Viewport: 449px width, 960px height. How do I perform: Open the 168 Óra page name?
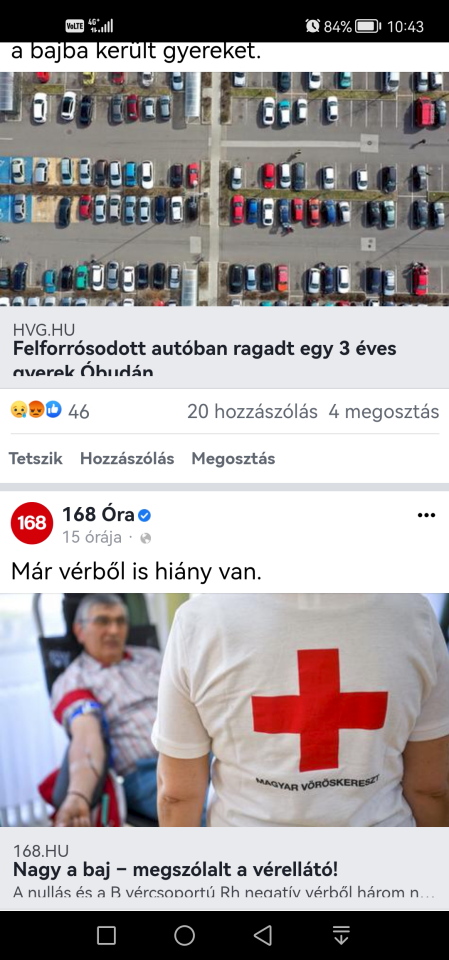98,515
